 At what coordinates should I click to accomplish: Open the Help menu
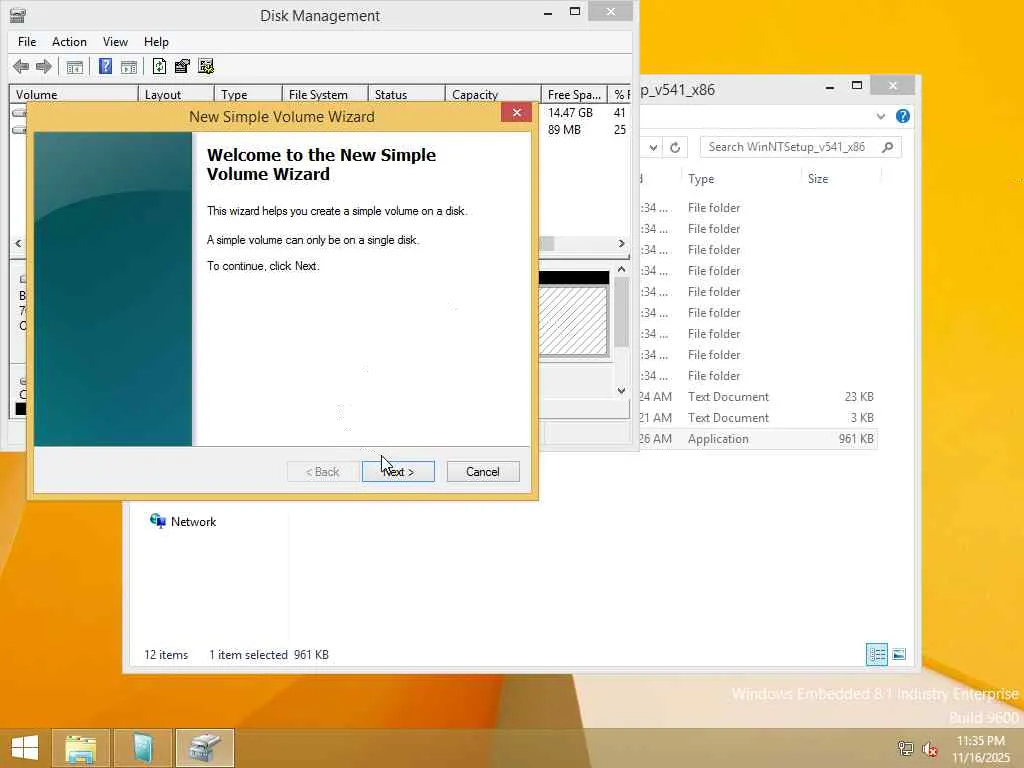(156, 42)
